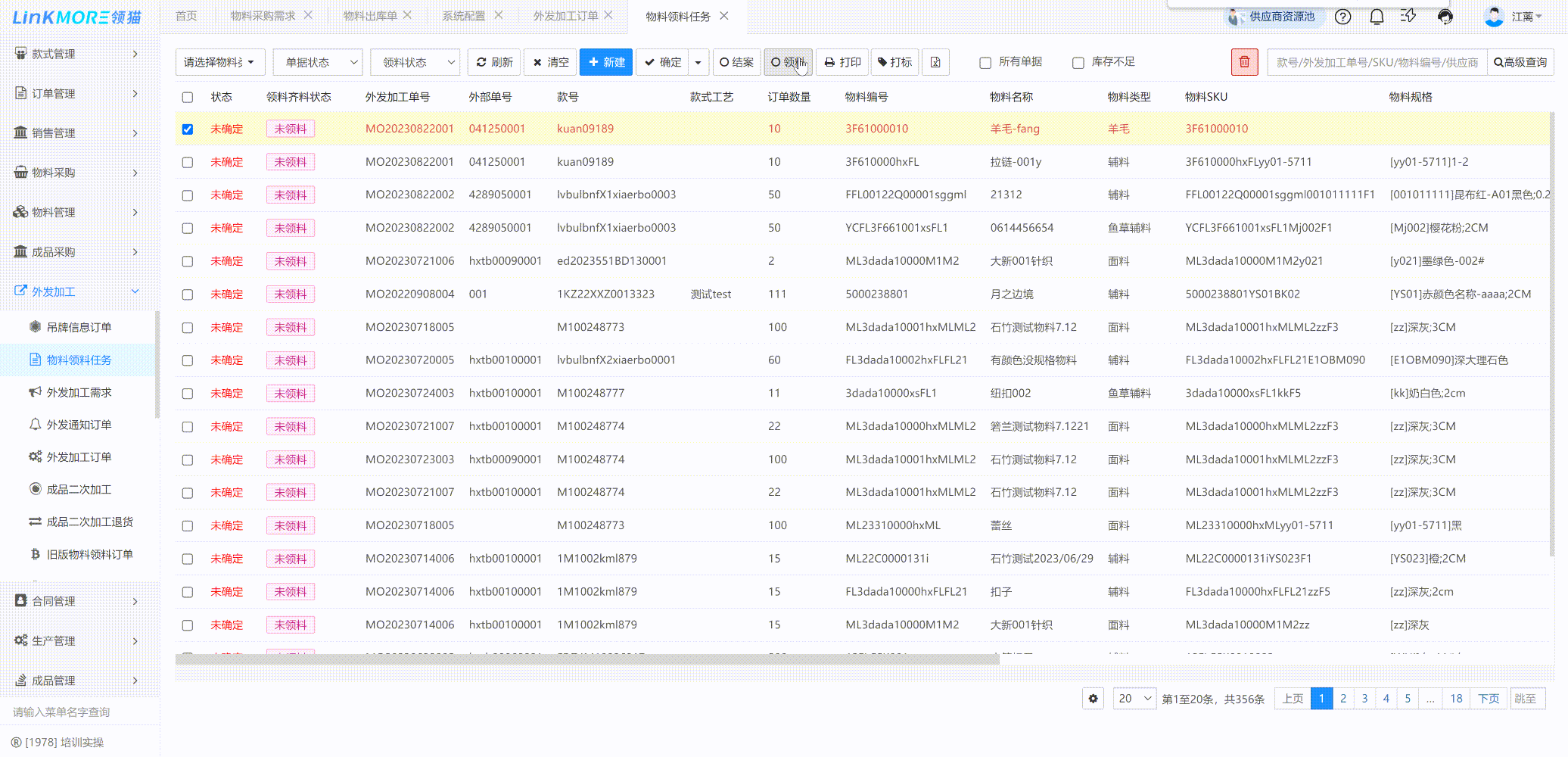Open the 单据状态 dropdown
1568x757 pixels.
coord(318,62)
